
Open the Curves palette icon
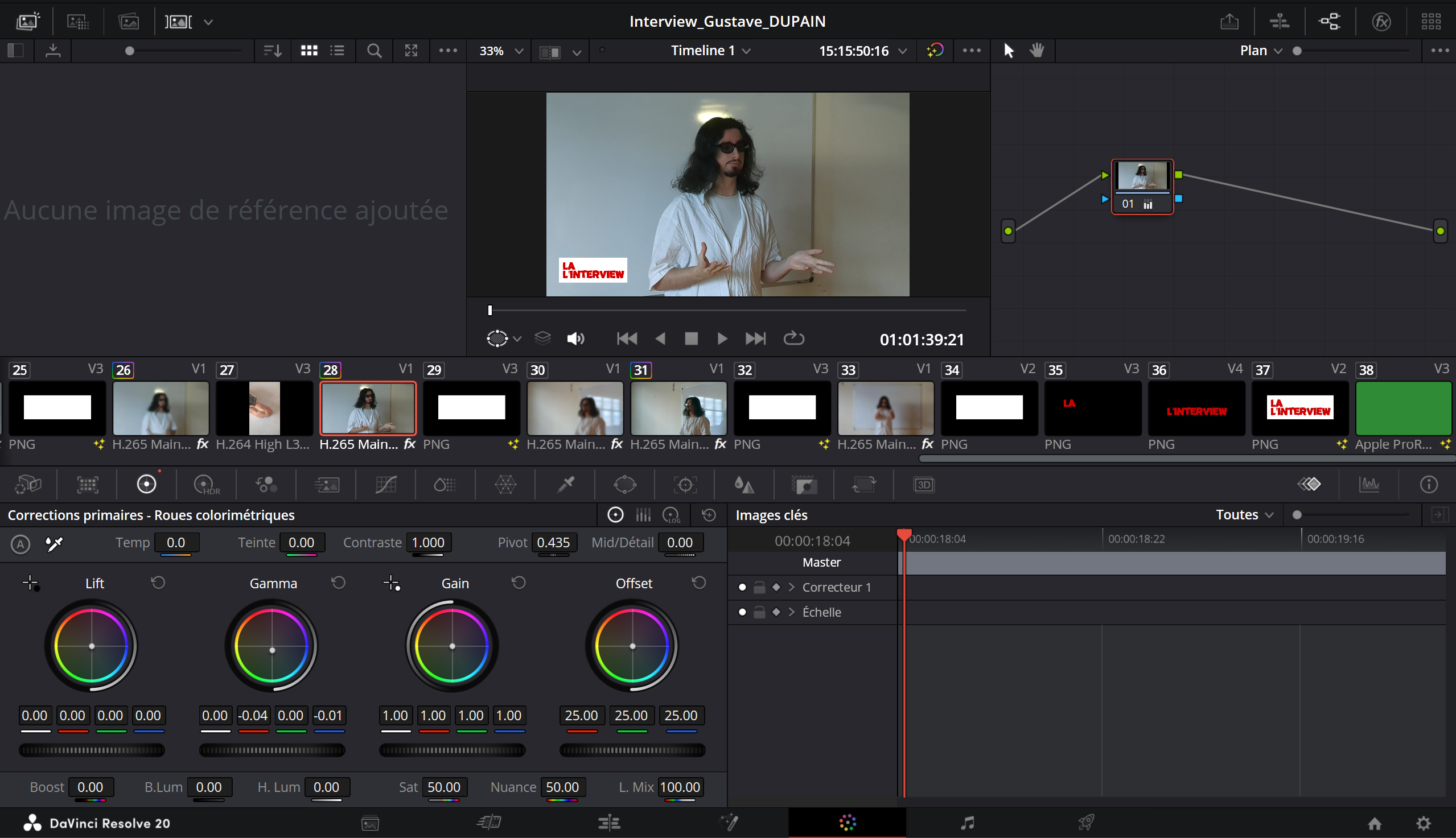386,485
